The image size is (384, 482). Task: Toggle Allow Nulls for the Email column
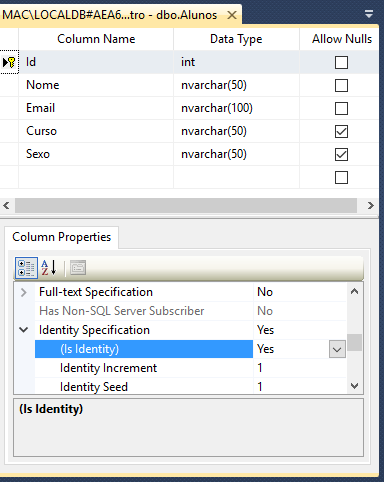[x=341, y=108]
